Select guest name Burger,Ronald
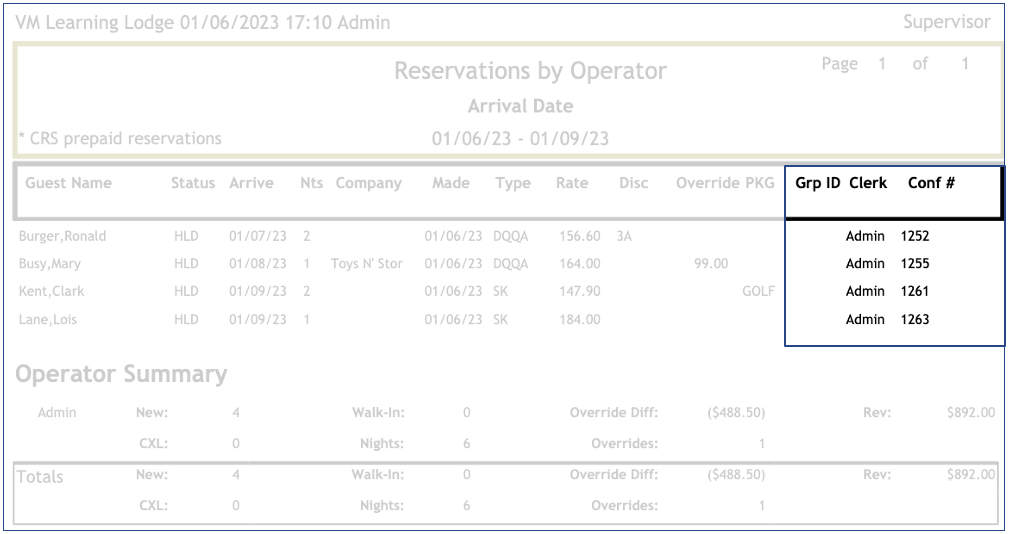Image resolution: width=1009 pixels, height=534 pixels. click(62, 237)
